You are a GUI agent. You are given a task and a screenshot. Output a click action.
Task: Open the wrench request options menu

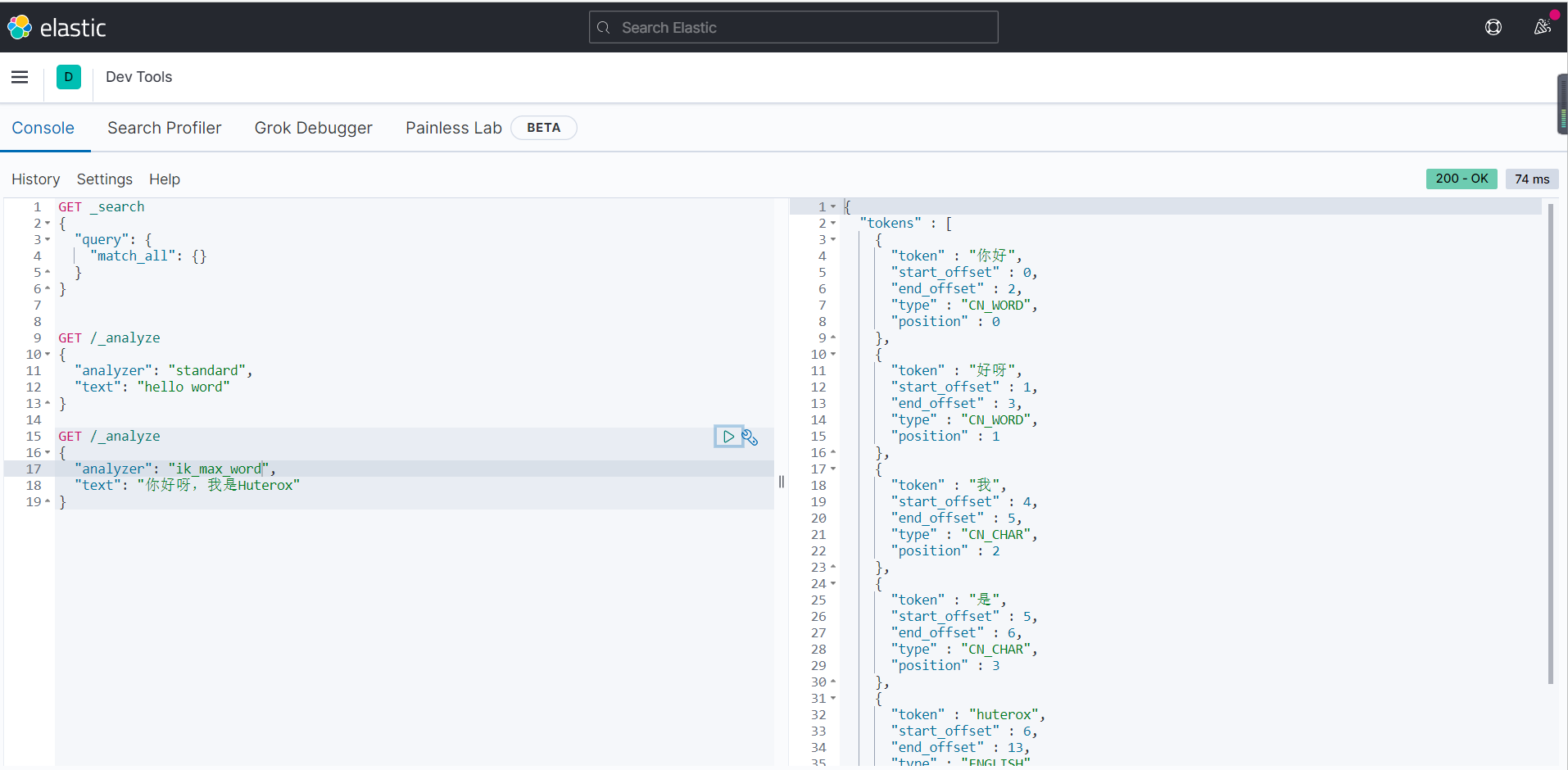coord(750,437)
